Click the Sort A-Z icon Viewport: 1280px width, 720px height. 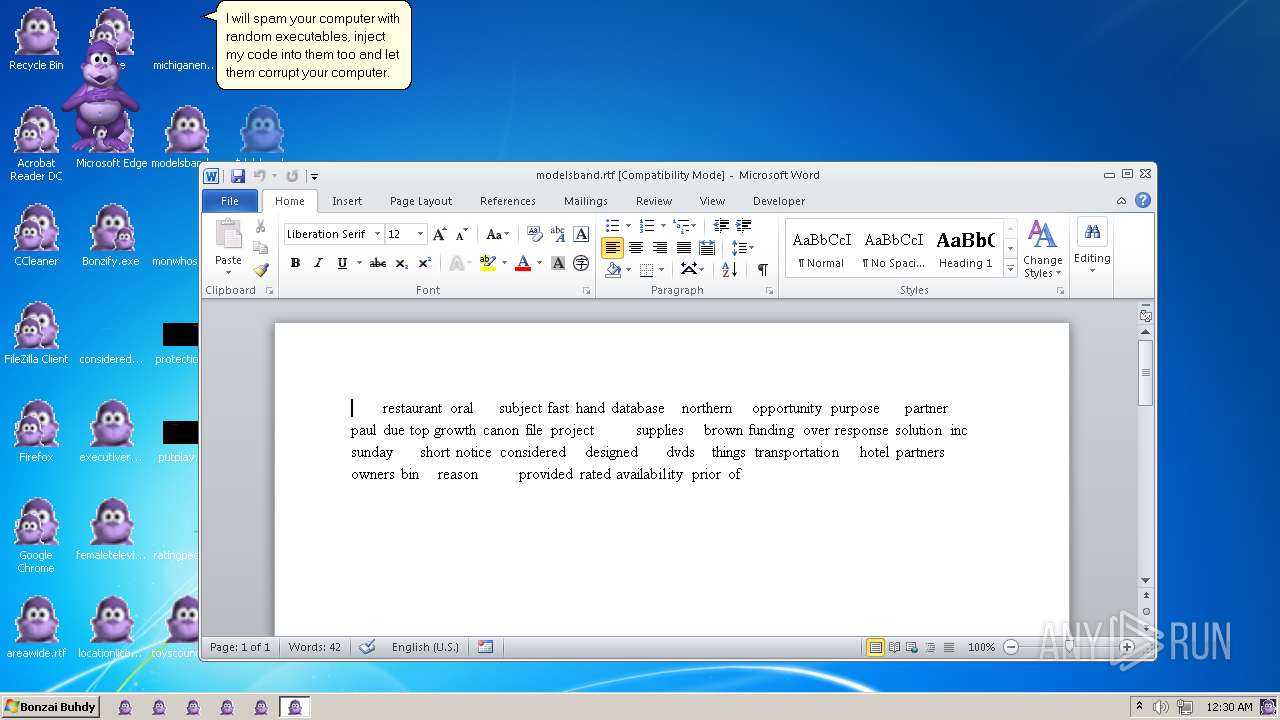pyautogui.click(x=729, y=269)
